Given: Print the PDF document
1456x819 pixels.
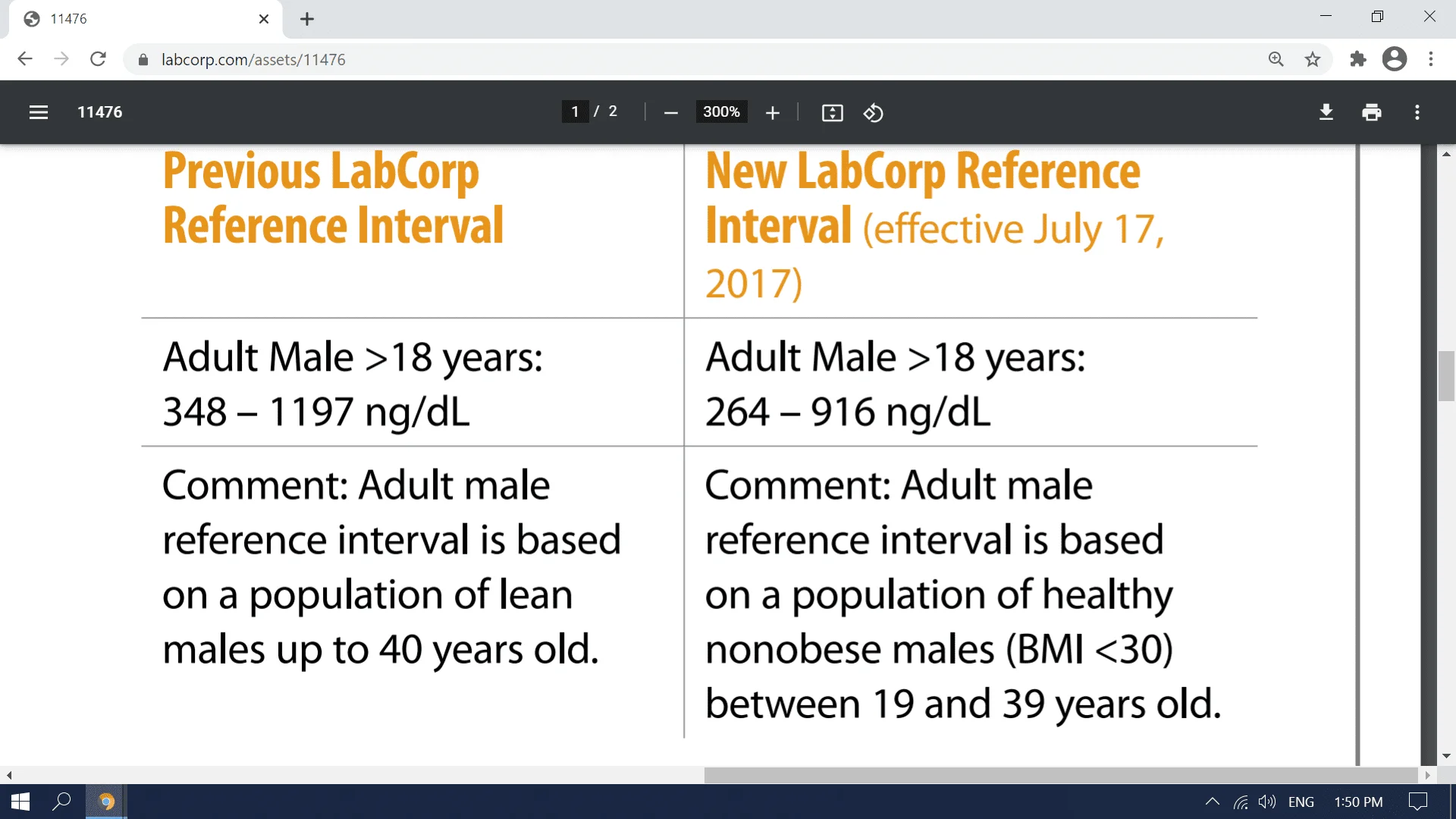Looking at the screenshot, I should click(1371, 112).
